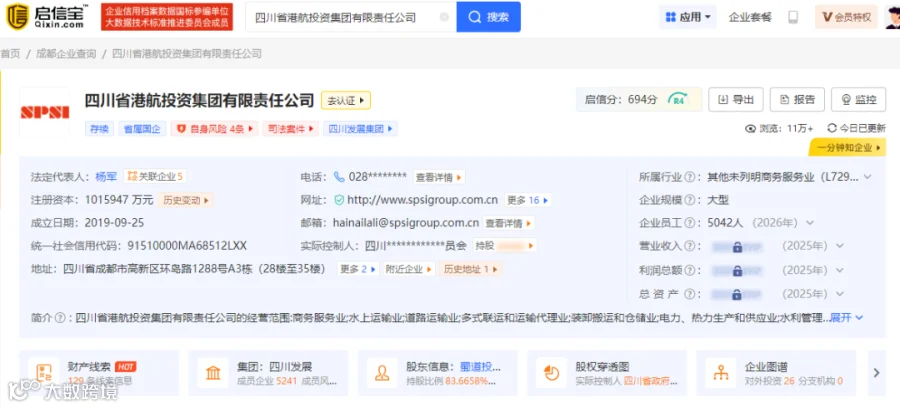Click 持股比例 83.6658% text

(x=451, y=380)
